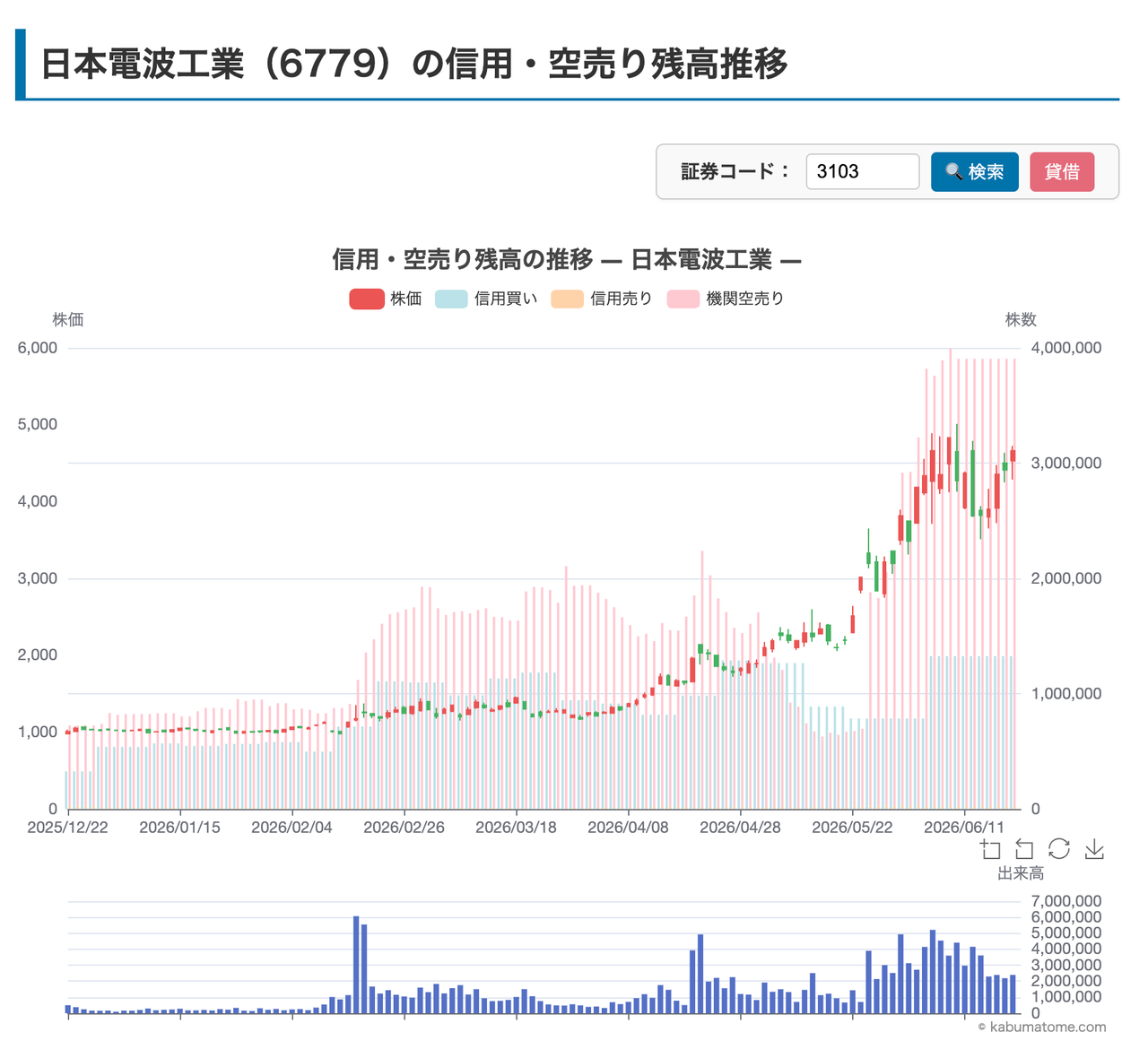Click the kabumatome.com copyright text
1148x1058 pixels.
pos(1042,1028)
